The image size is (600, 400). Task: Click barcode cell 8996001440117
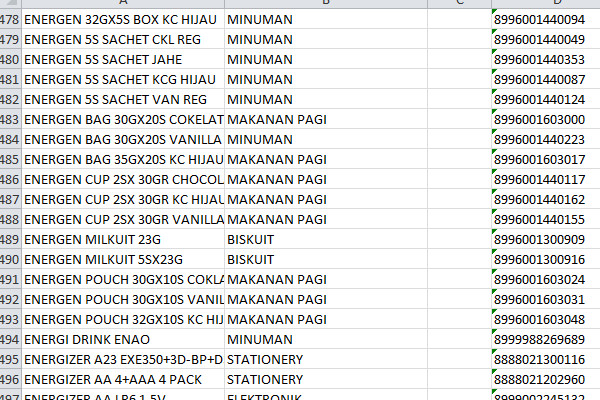click(x=546, y=179)
